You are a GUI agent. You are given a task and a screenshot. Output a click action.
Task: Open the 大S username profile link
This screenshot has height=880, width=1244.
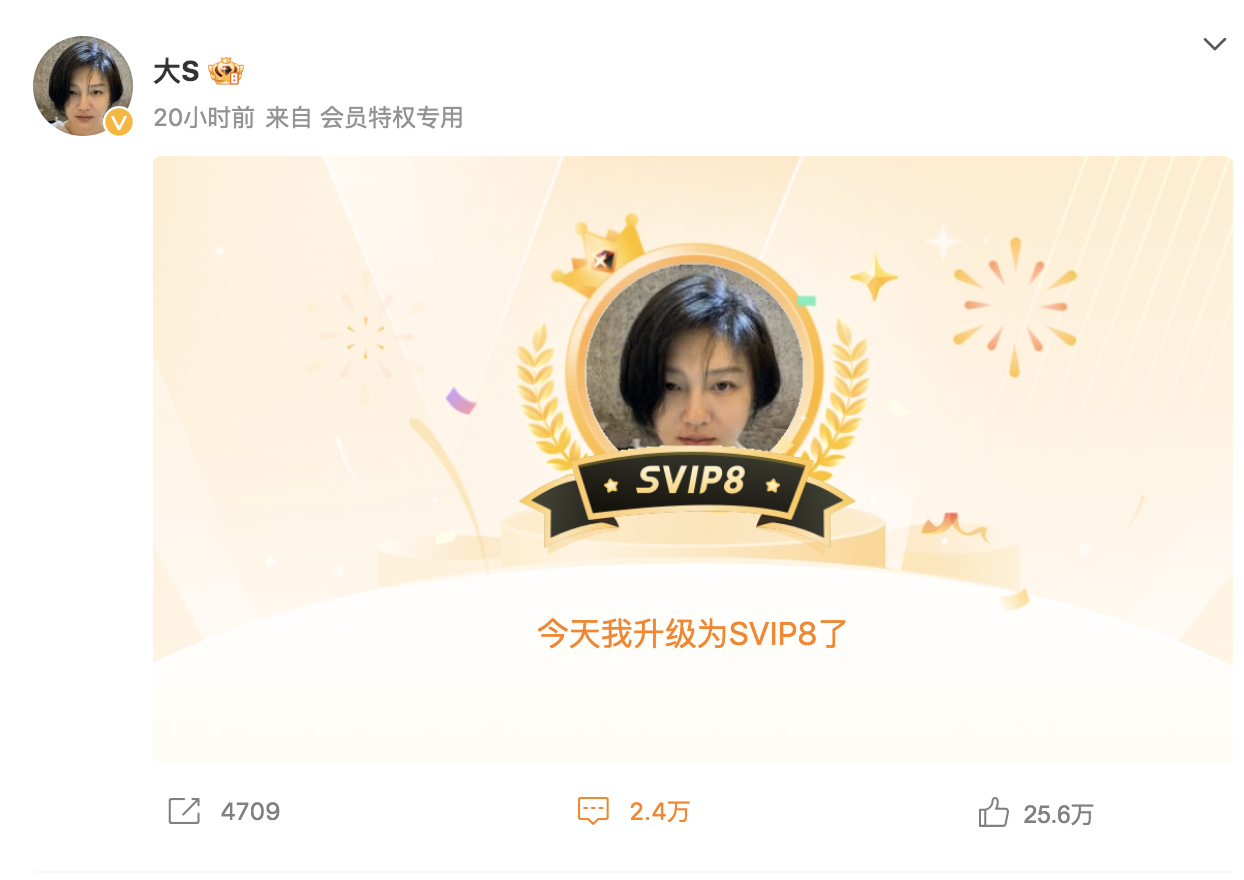[x=176, y=72]
